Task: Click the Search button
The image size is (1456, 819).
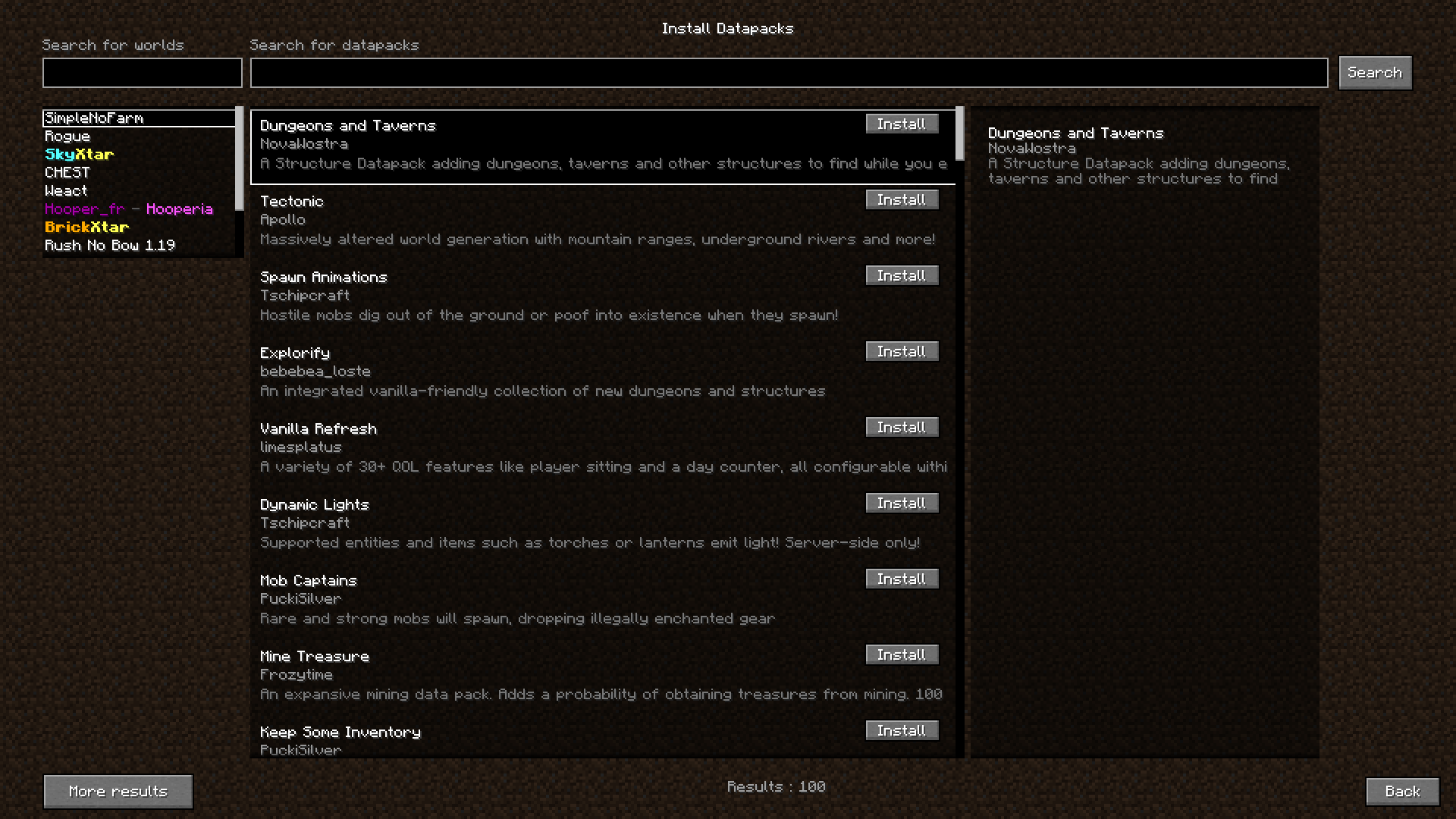Action: (1374, 73)
